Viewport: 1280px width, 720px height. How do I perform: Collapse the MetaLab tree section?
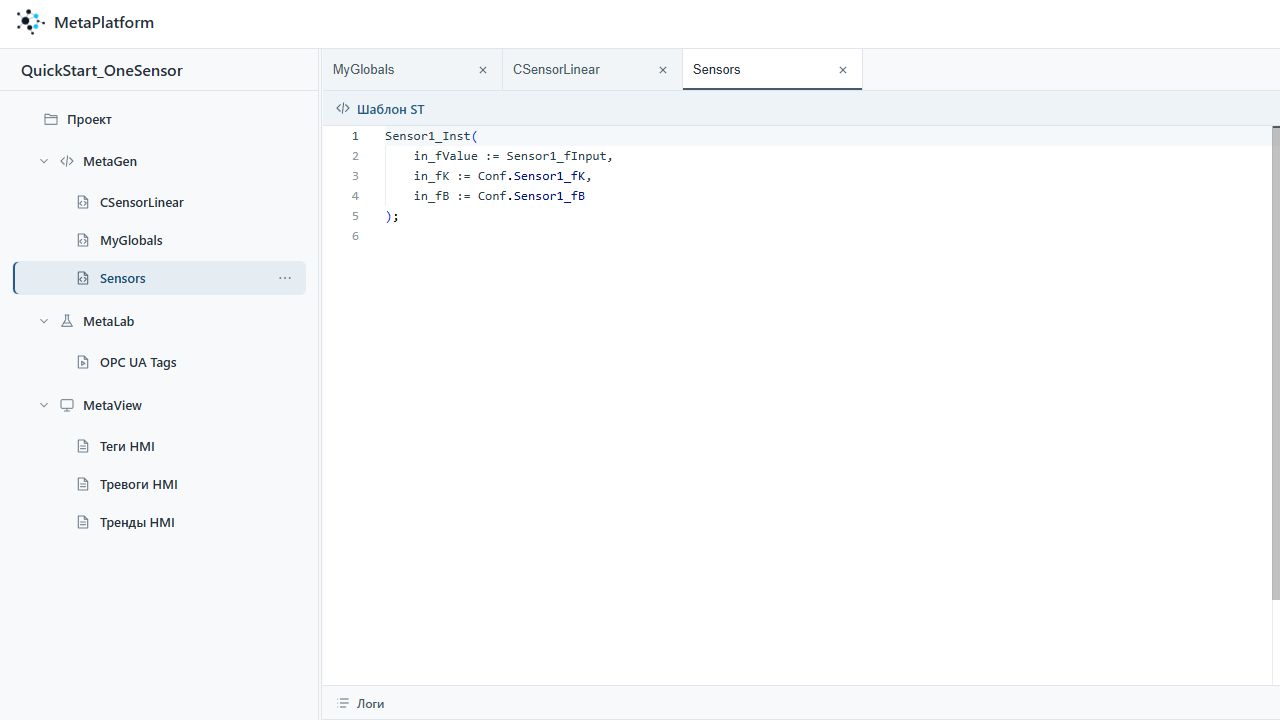(44, 321)
